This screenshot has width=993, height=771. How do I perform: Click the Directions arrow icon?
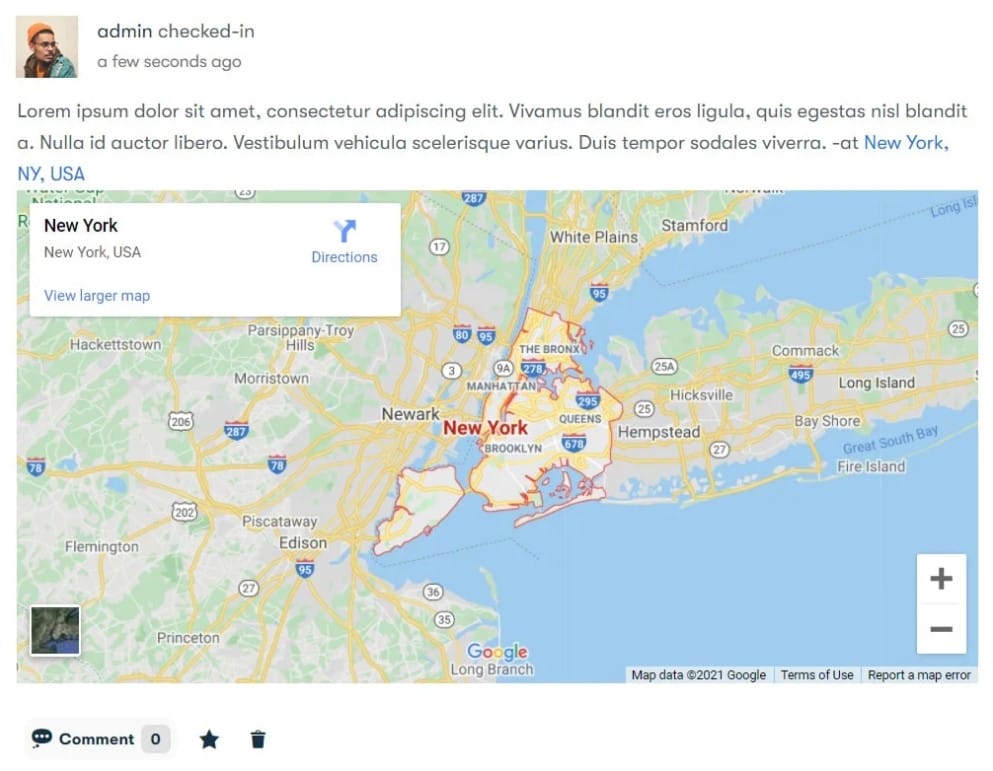click(x=345, y=231)
